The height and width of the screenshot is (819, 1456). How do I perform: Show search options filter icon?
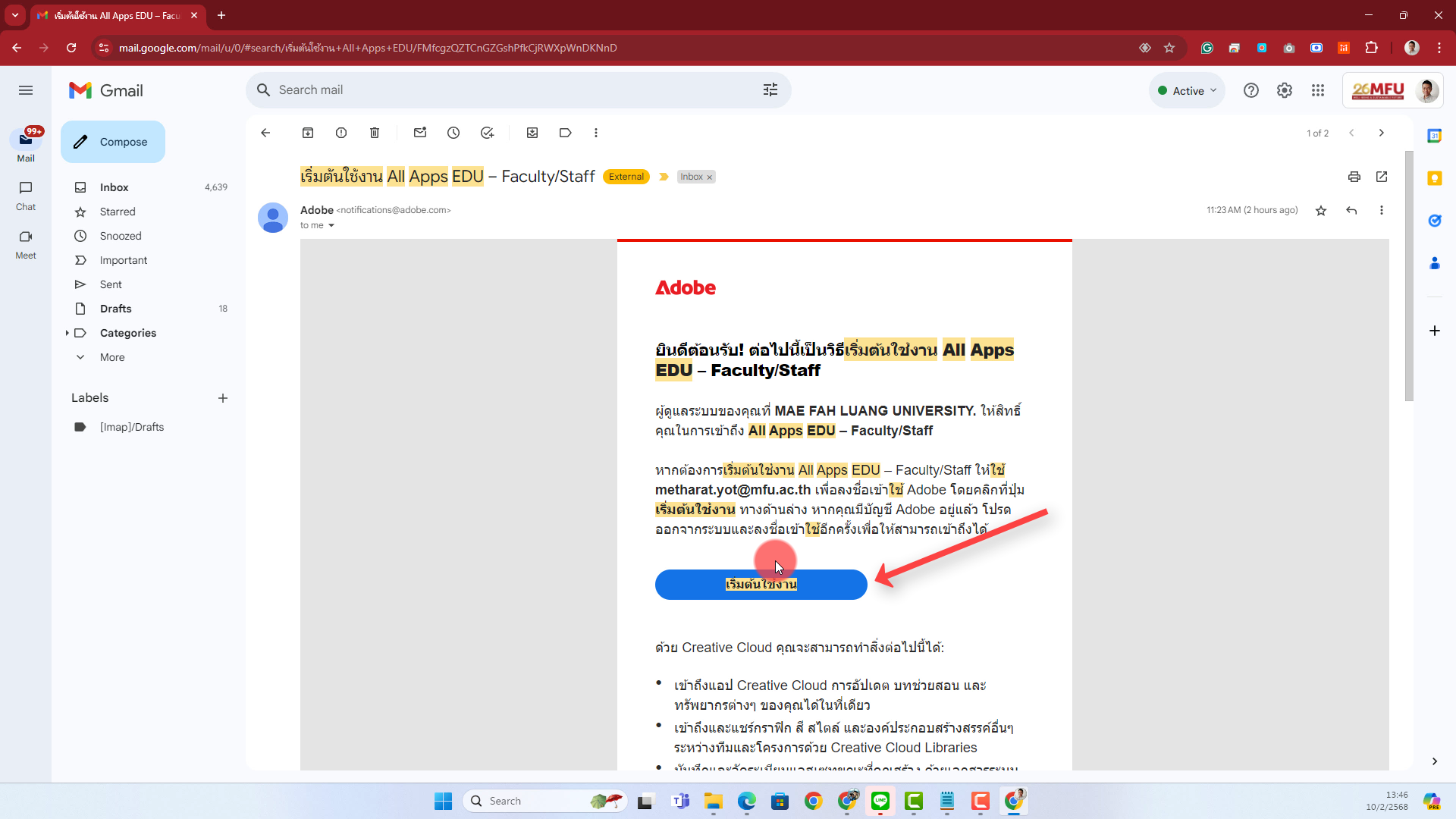coord(770,90)
